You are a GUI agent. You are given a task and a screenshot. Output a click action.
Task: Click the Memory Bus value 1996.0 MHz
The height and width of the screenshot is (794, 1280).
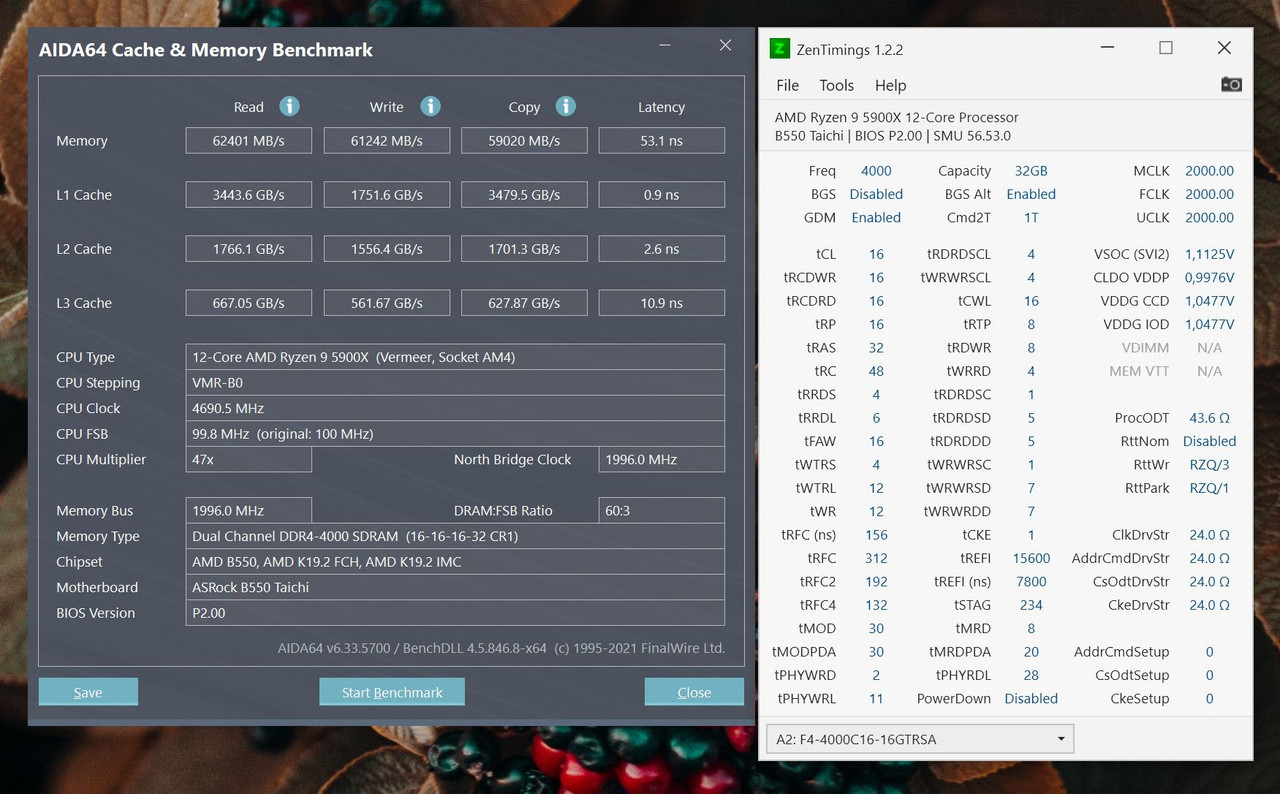click(249, 510)
